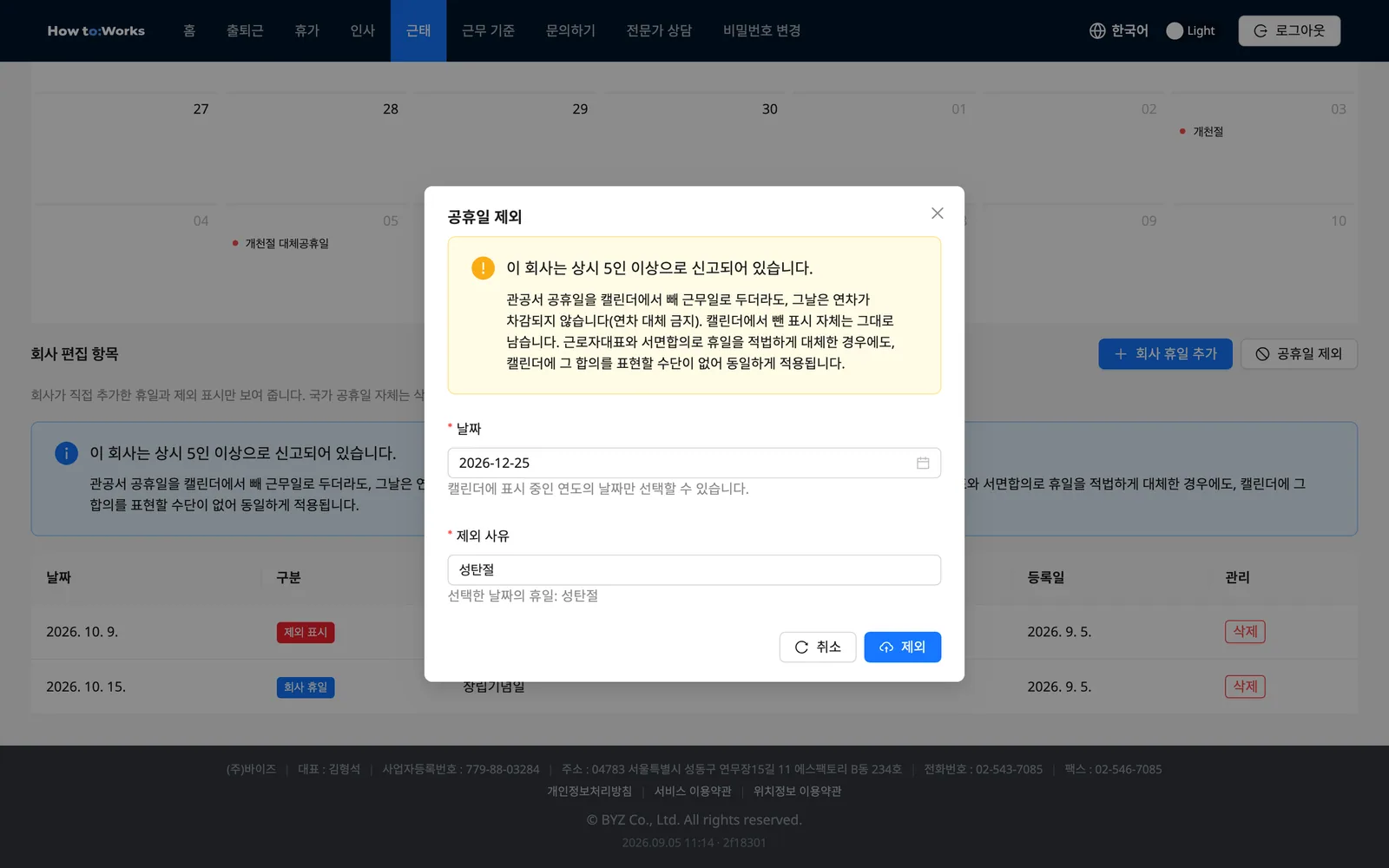The width and height of the screenshot is (1389, 868).
Task: Click the 날짜 input showing 2026-12-25
Action: tap(694, 464)
